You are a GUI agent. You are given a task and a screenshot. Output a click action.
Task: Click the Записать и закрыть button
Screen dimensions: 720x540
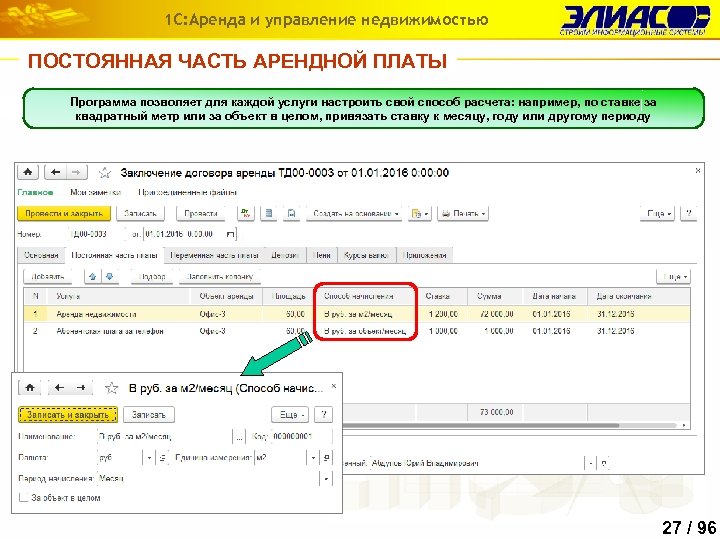pyautogui.click(x=68, y=415)
